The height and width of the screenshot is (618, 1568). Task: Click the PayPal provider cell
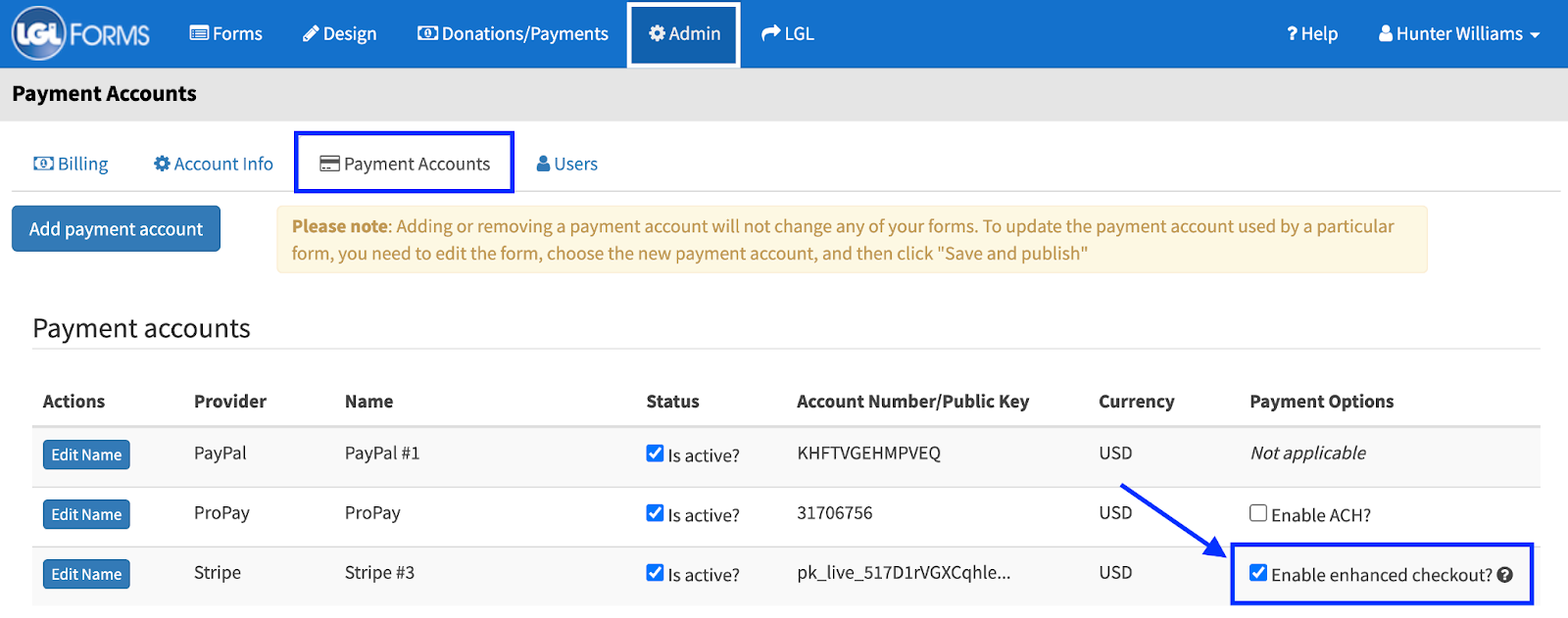point(220,453)
